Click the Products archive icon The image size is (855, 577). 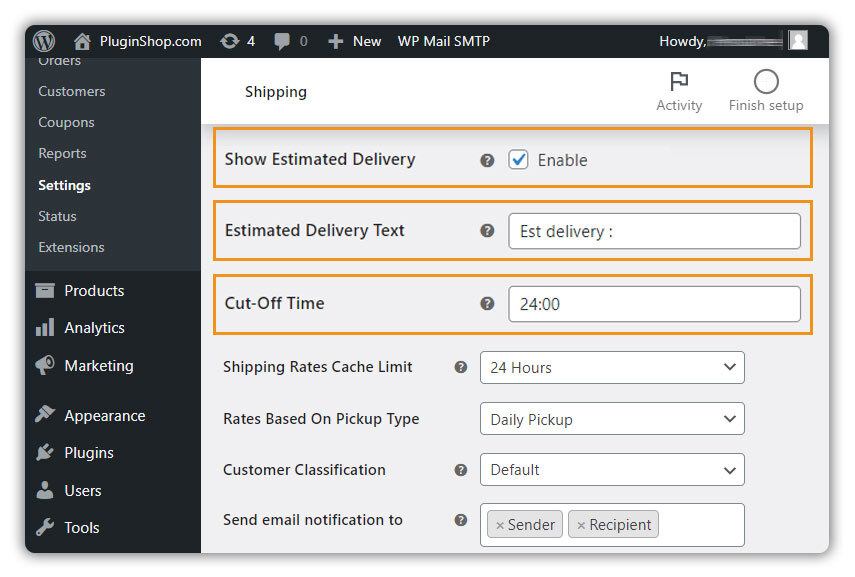(x=45, y=291)
